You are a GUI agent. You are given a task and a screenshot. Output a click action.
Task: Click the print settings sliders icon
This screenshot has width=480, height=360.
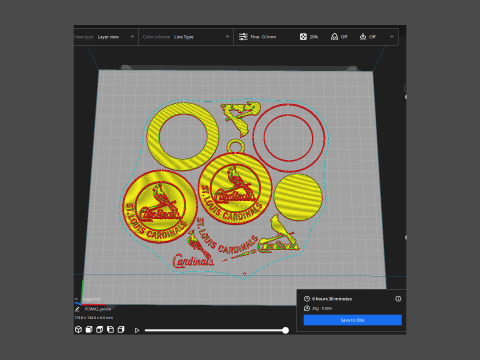[243, 37]
